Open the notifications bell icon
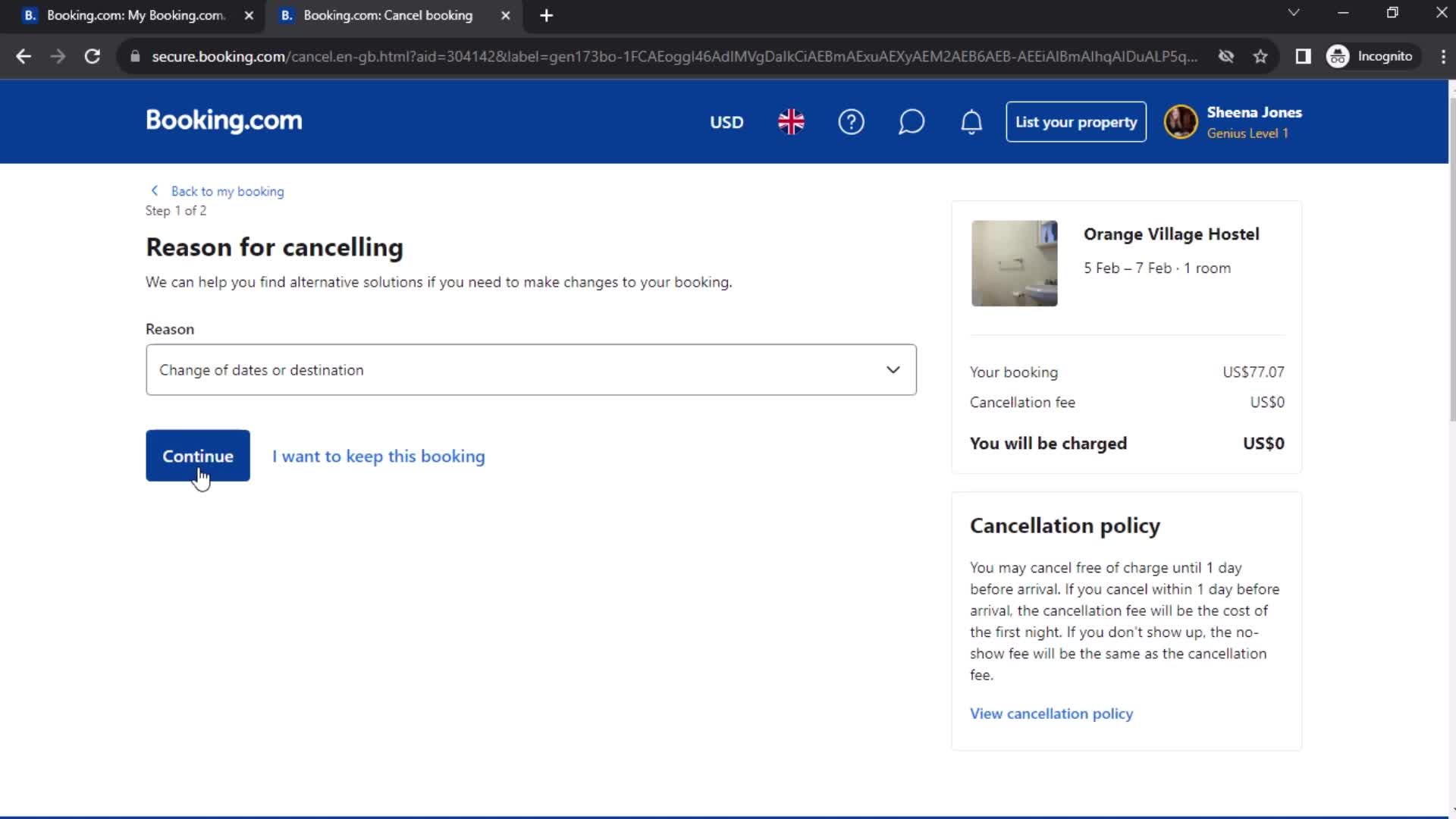 (x=971, y=121)
